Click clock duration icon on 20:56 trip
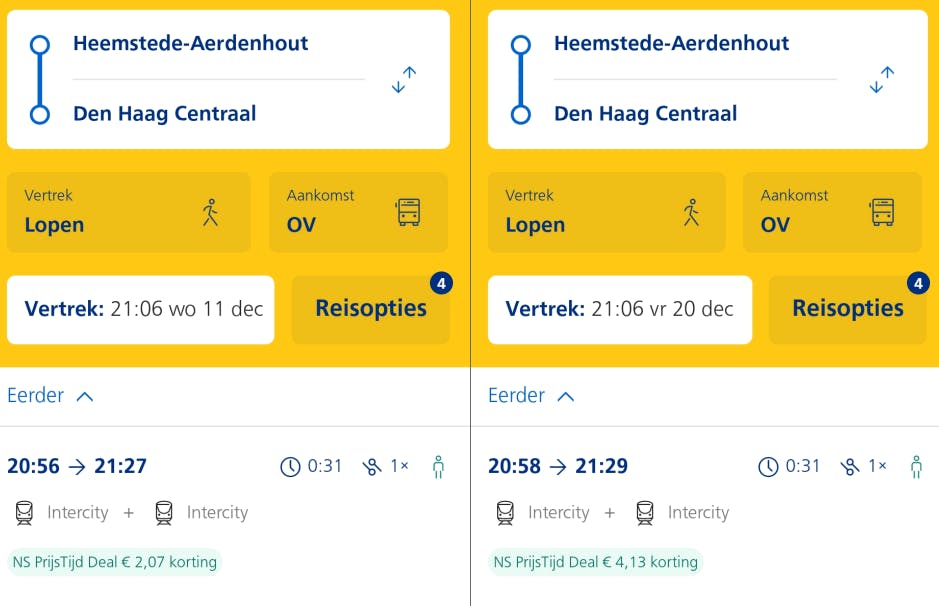The image size is (939, 606). click(290, 467)
